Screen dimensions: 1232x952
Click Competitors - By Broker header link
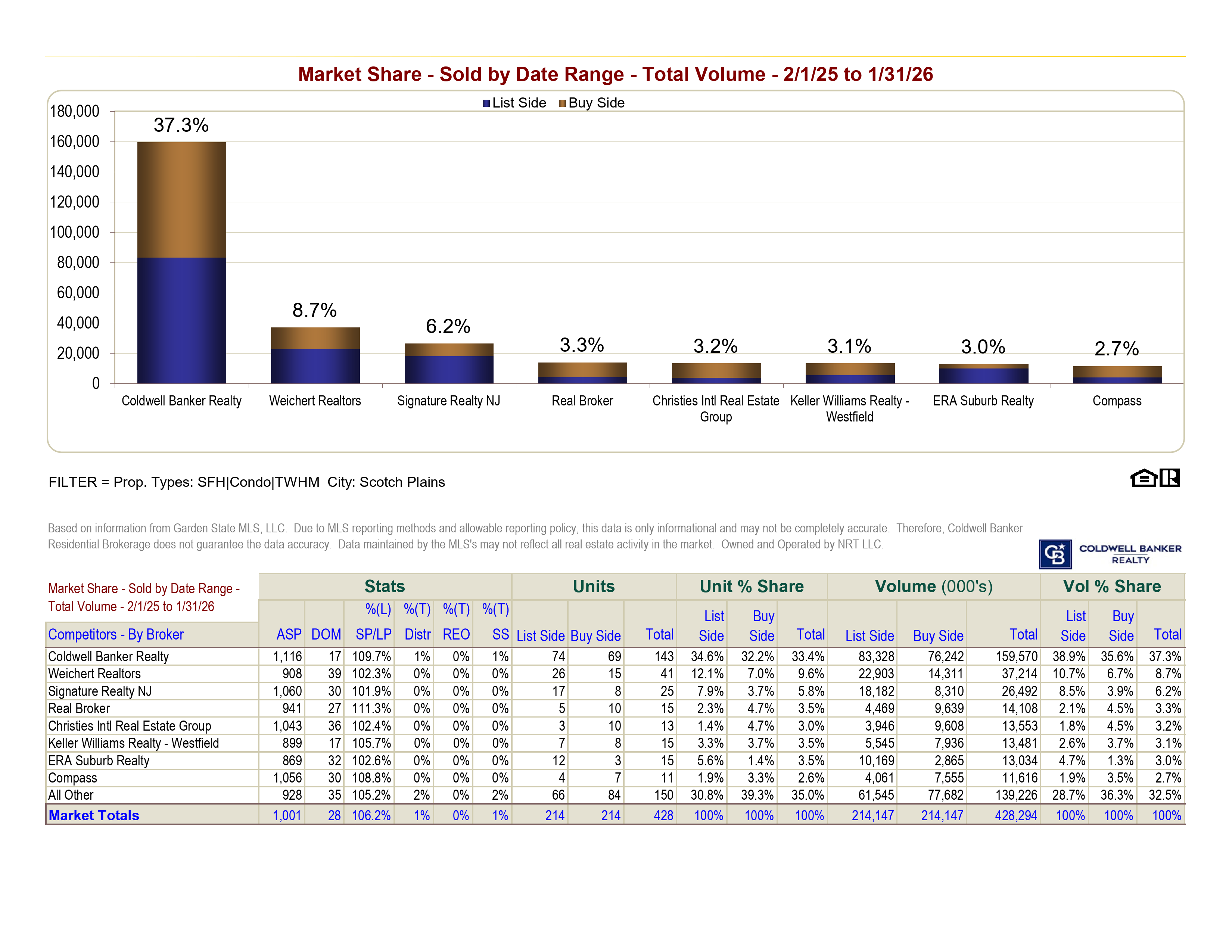(116, 634)
